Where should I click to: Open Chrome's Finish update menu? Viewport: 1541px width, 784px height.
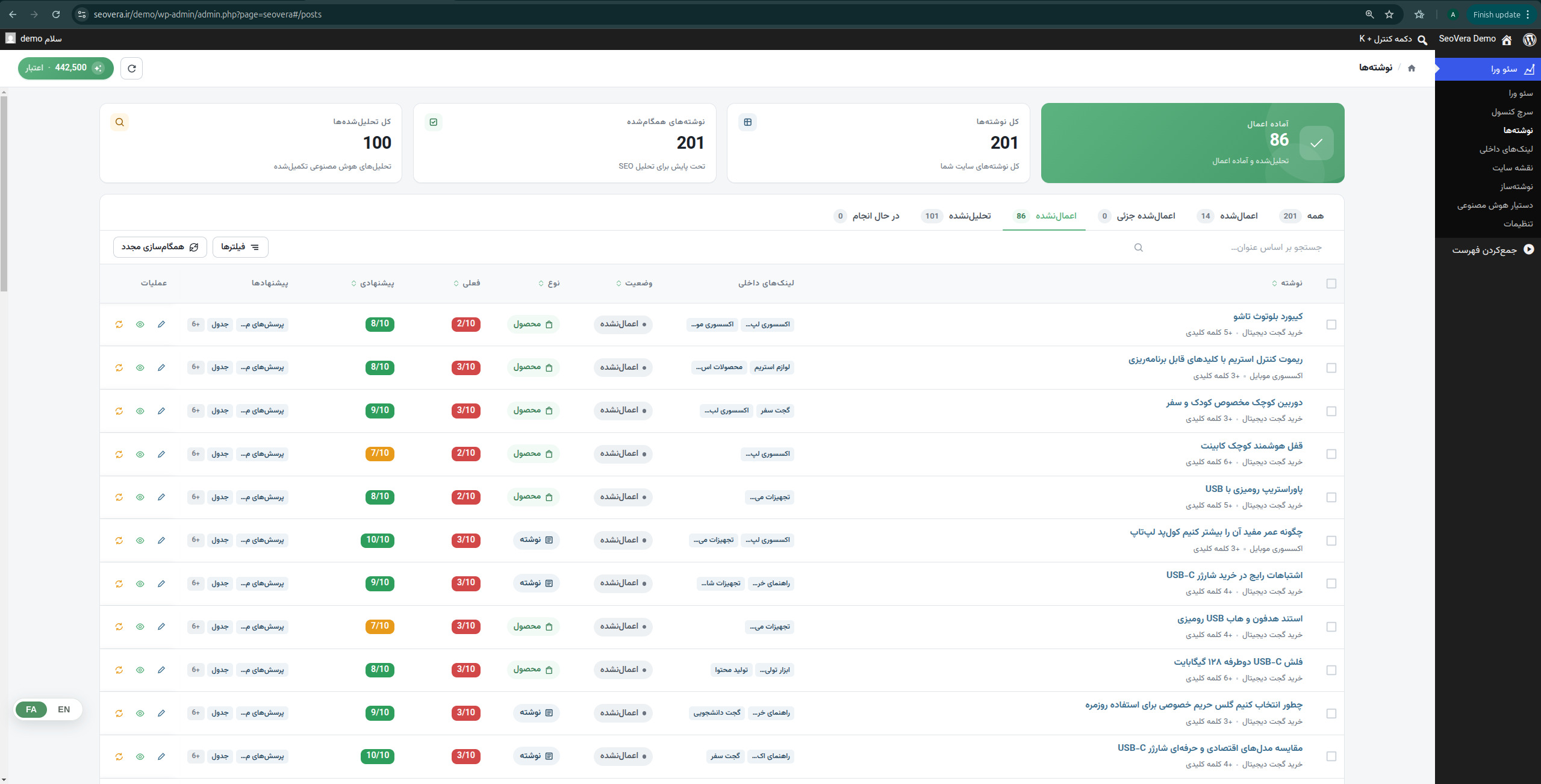click(1502, 14)
